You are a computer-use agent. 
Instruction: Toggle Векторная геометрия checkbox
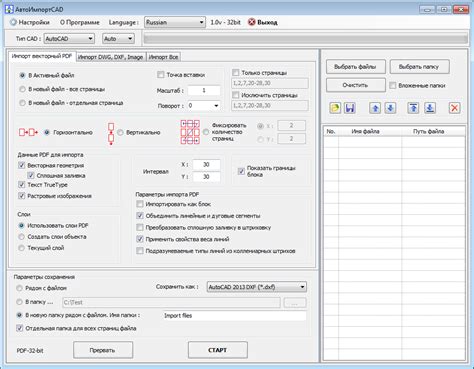(x=22, y=165)
